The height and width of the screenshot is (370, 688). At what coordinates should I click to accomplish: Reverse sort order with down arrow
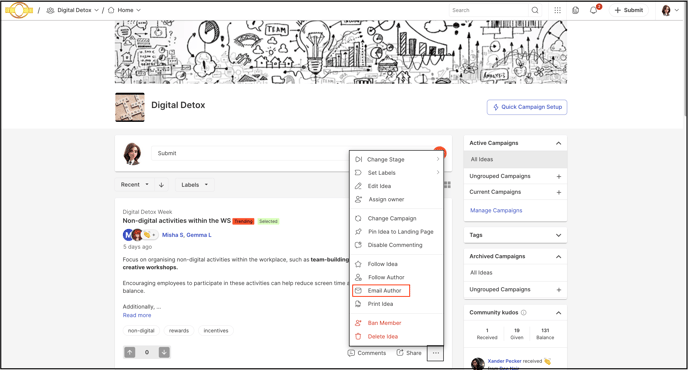[x=161, y=185]
